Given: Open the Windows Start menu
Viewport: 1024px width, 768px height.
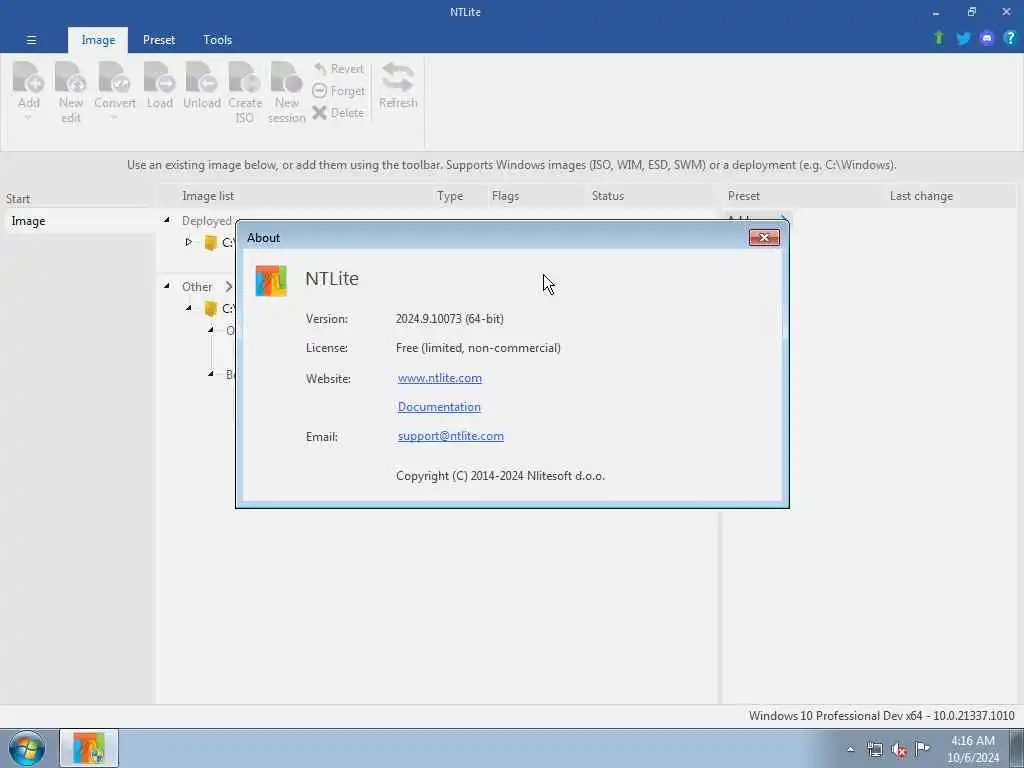Looking at the screenshot, I should (27, 748).
